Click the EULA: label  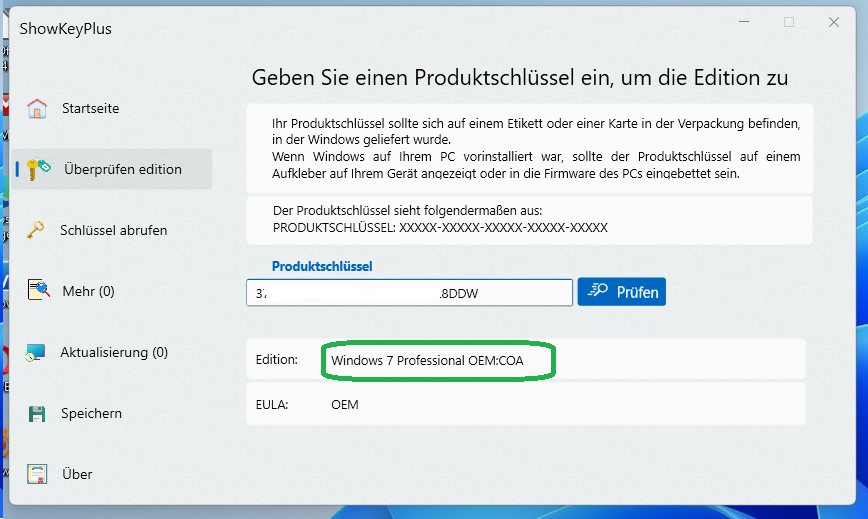272,405
